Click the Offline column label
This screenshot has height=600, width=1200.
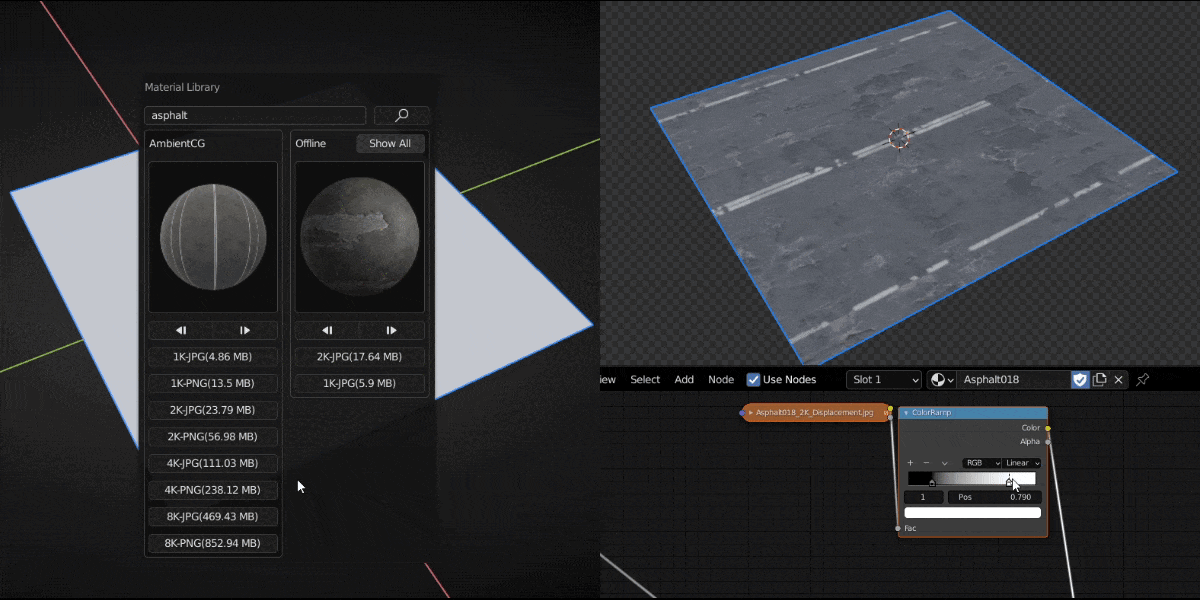pyautogui.click(x=311, y=144)
